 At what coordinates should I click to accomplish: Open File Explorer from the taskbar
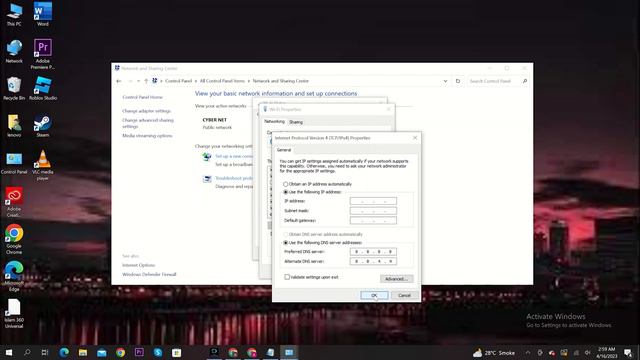click(83, 352)
